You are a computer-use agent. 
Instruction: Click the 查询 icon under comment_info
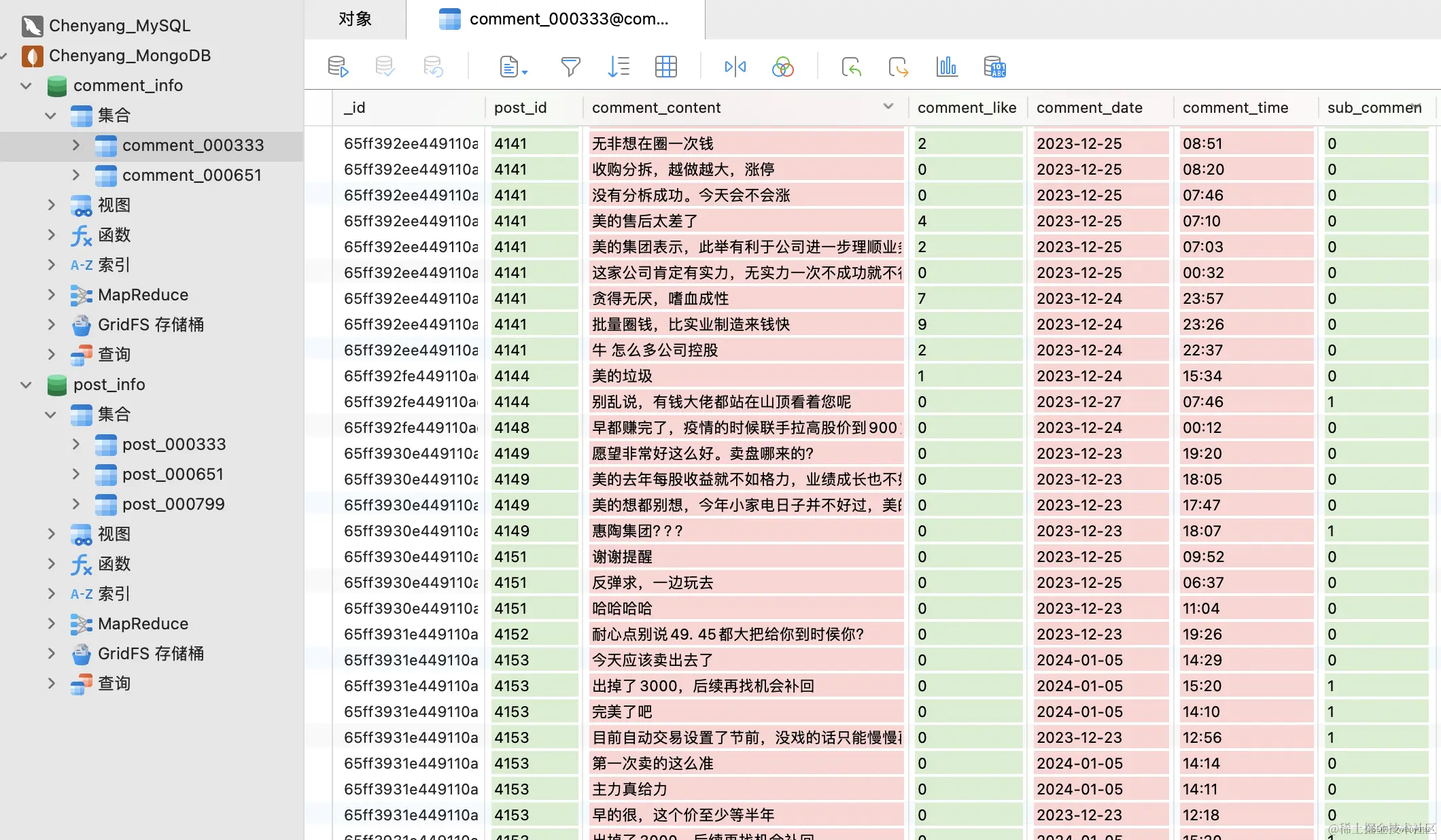pos(81,355)
